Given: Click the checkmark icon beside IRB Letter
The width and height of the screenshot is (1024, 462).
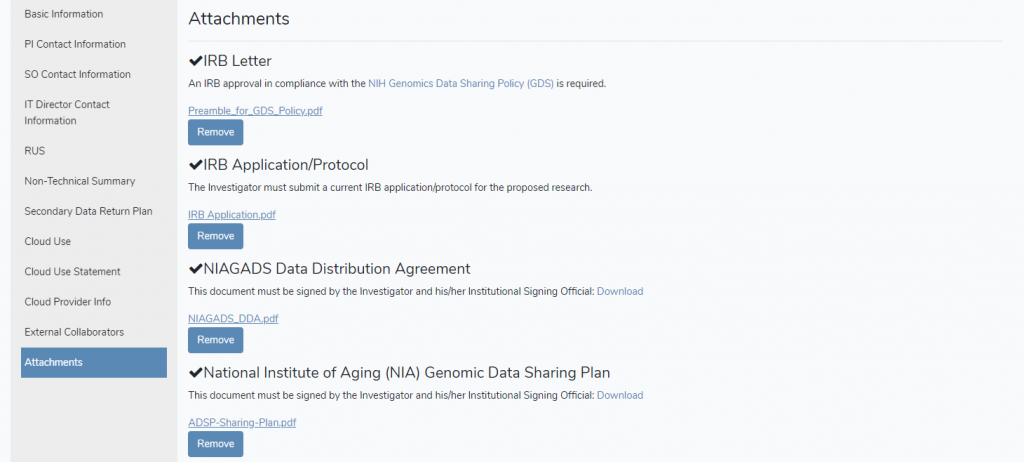Looking at the screenshot, I should (195, 61).
